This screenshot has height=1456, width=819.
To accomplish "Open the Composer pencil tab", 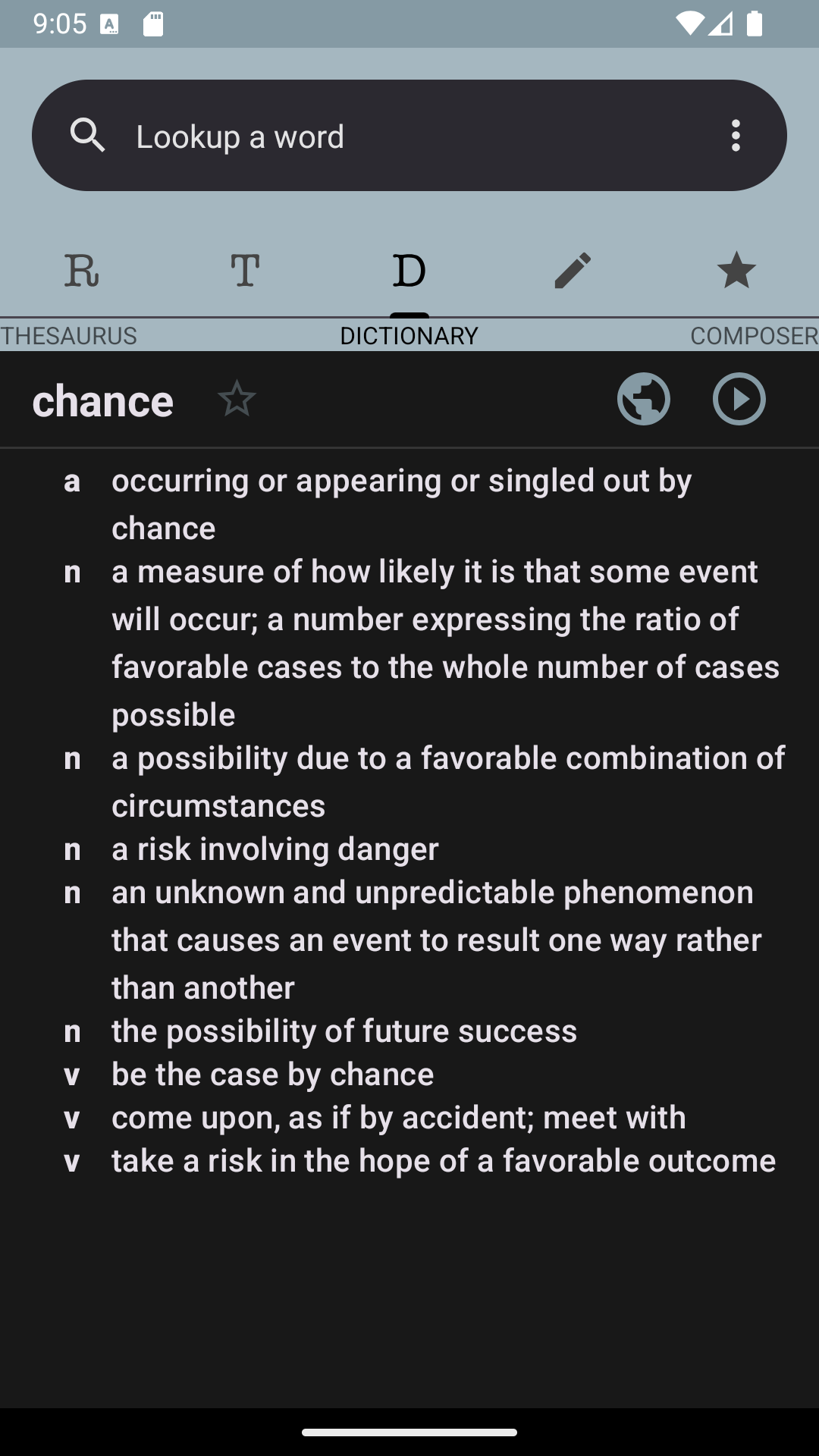I will (x=573, y=271).
